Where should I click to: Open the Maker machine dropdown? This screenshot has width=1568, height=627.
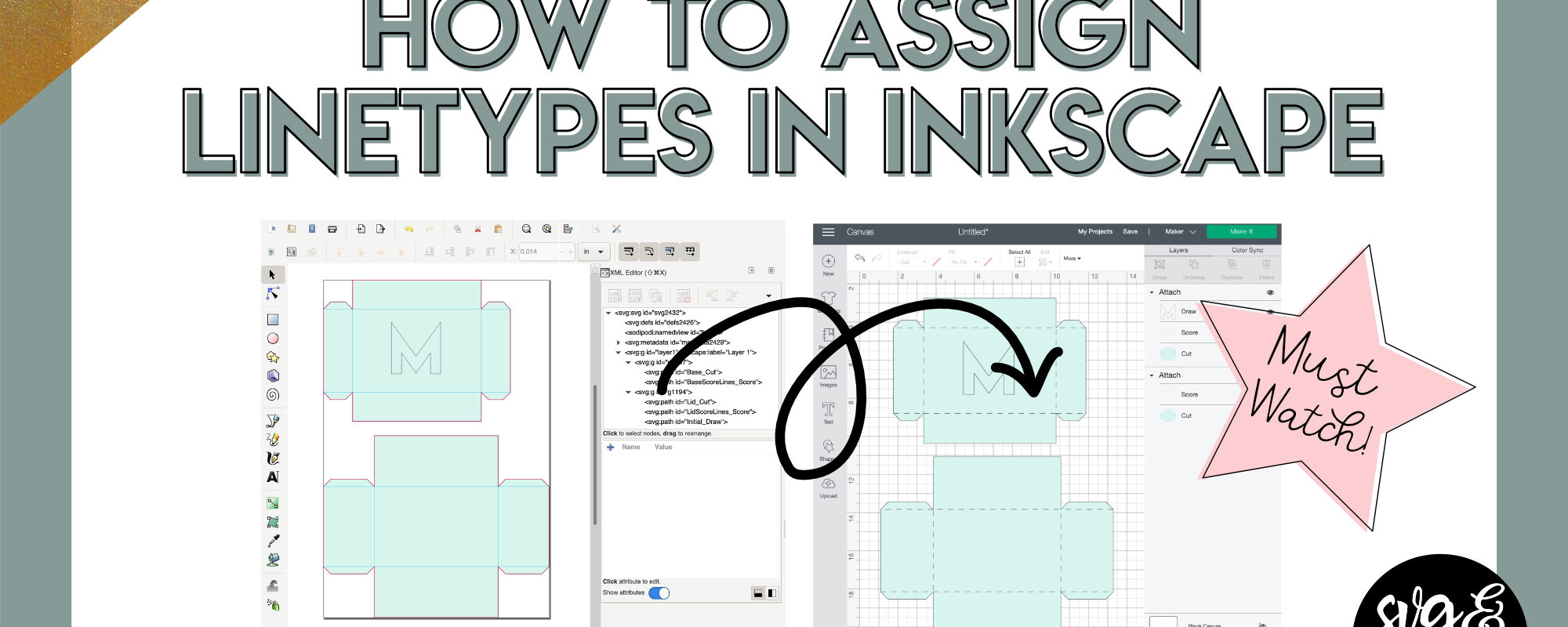[x=1181, y=232]
